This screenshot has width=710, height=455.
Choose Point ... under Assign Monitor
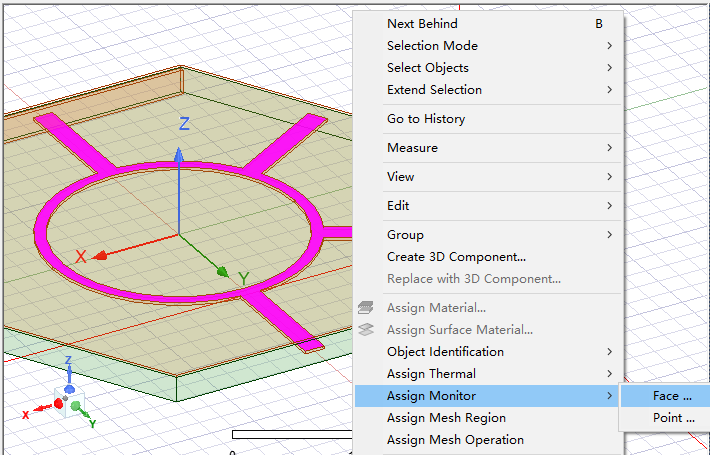pos(673,418)
